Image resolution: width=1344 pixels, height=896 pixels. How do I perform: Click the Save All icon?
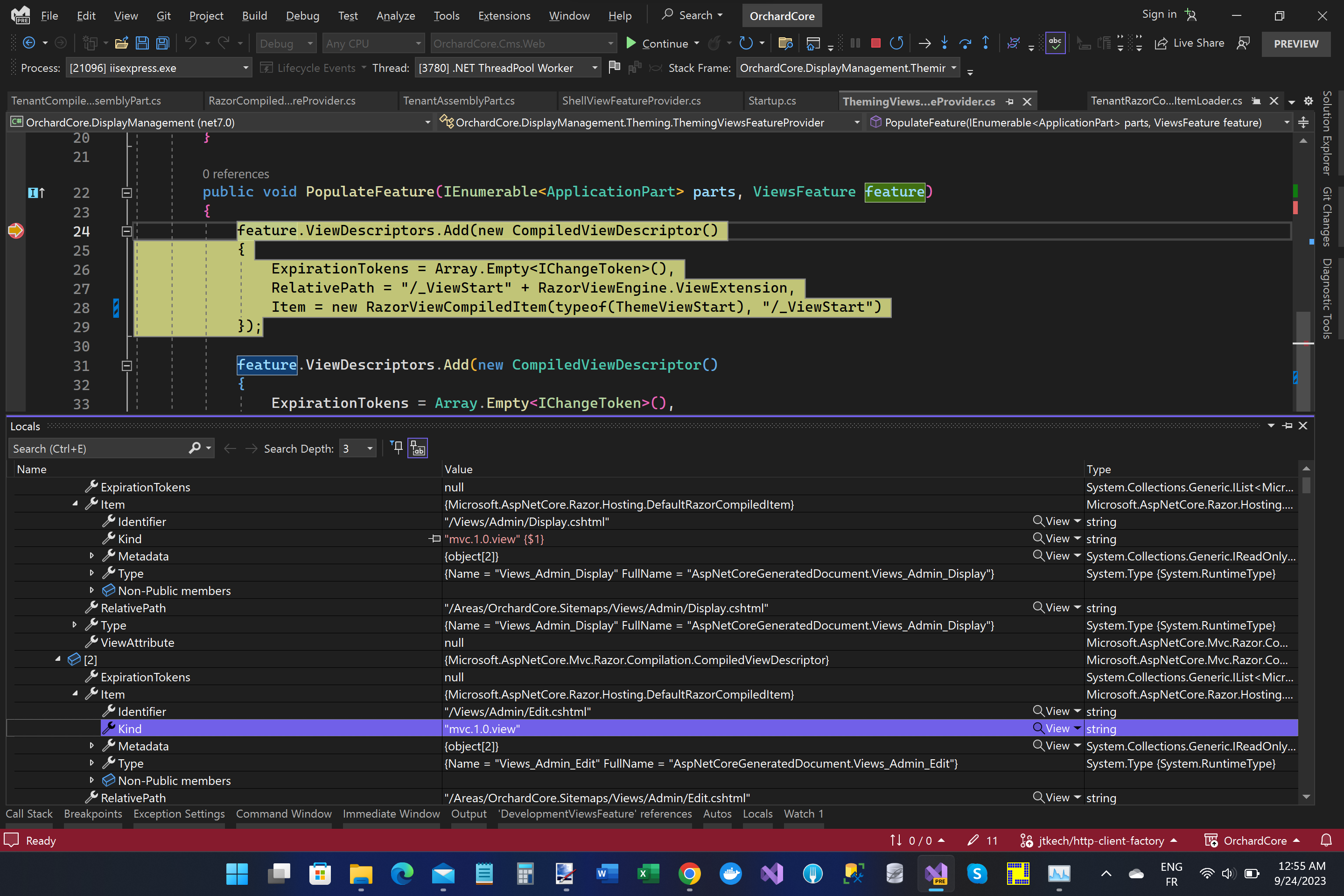[163, 43]
